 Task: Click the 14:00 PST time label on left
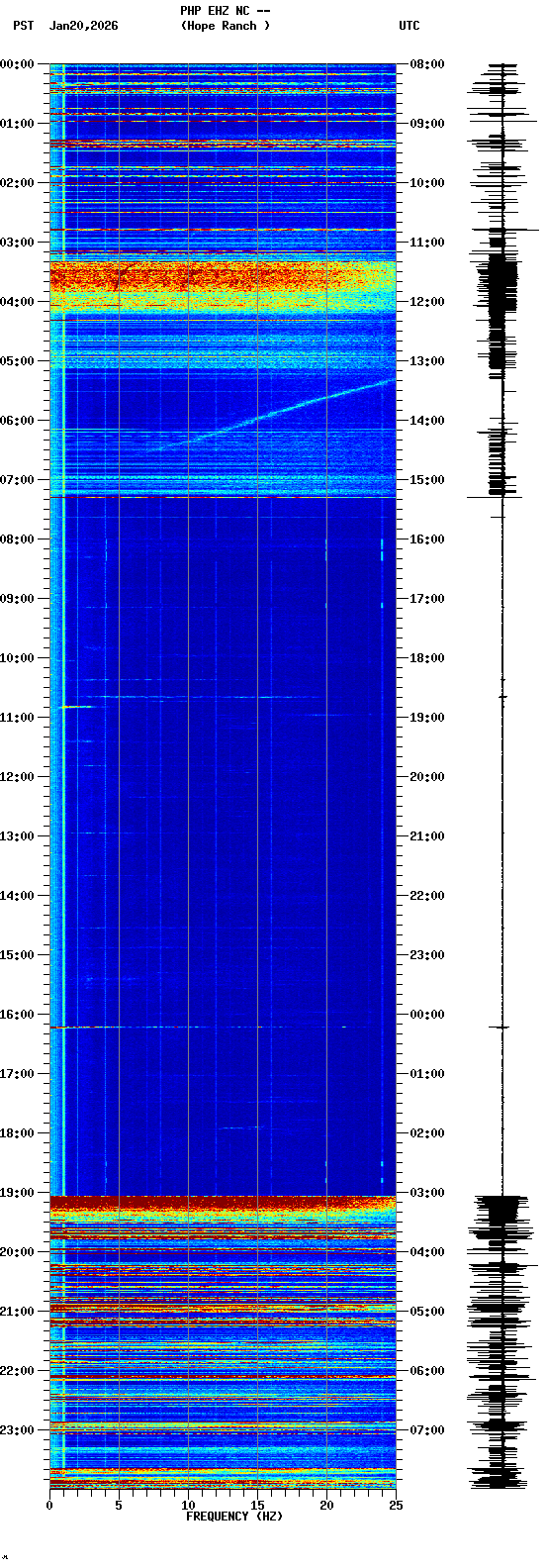point(17,896)
